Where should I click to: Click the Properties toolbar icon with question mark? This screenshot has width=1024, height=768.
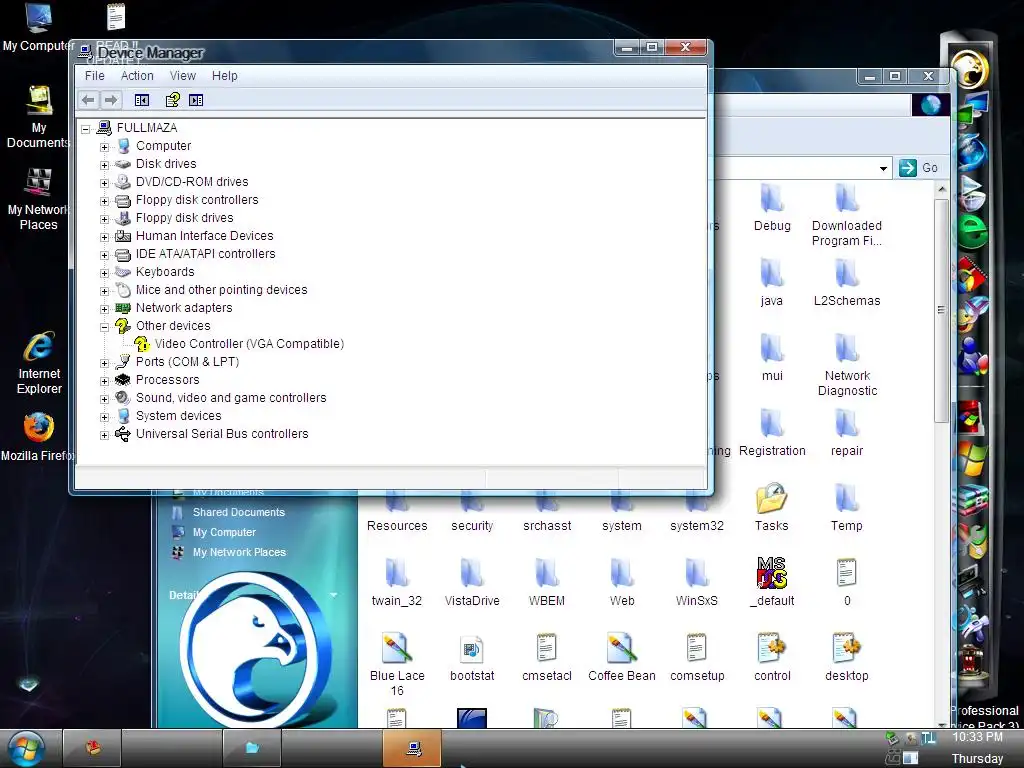pos(172,100)
